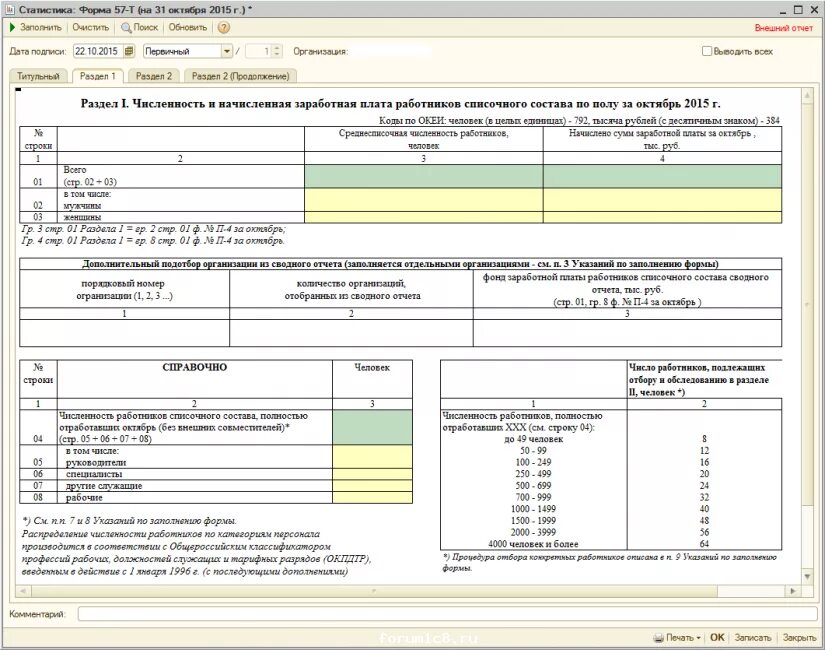Click the женщины row 03 salary cell

[x=662, y=217]
